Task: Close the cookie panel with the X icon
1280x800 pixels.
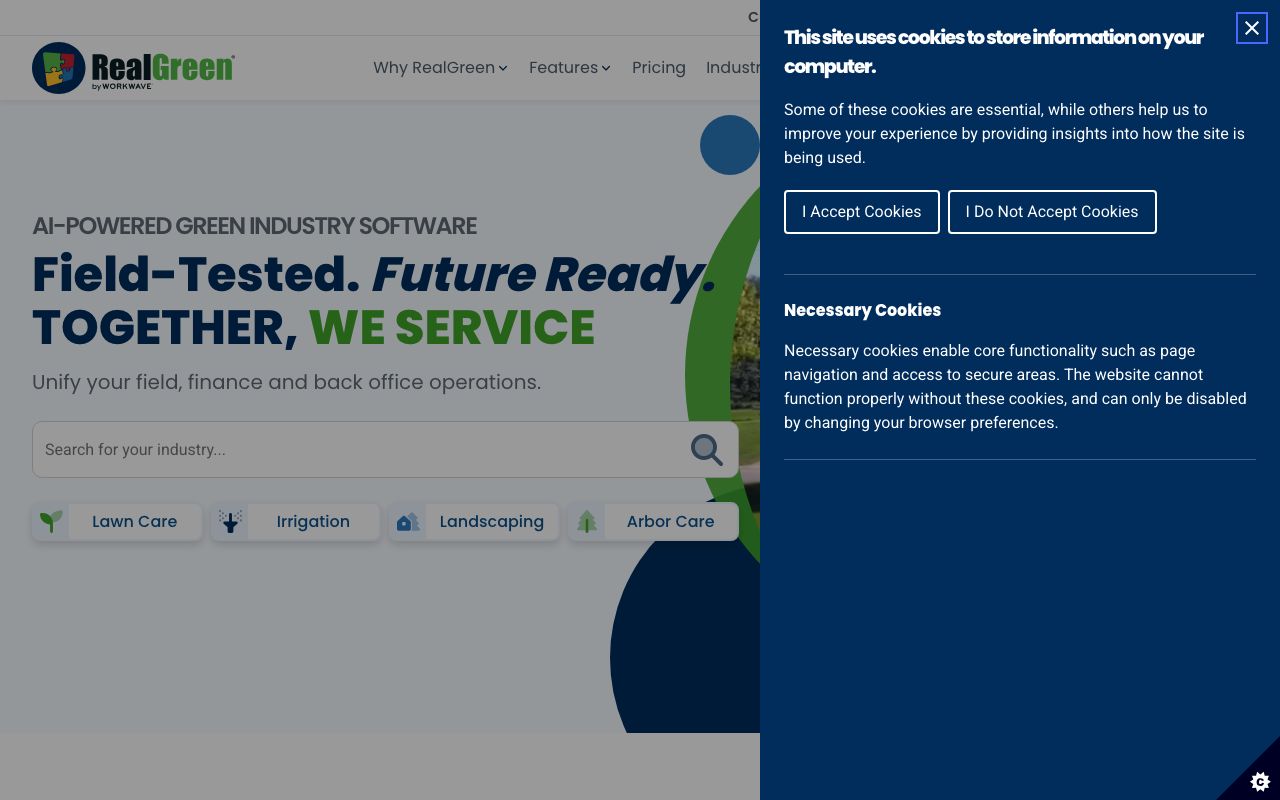Action: click(1251, 28)
